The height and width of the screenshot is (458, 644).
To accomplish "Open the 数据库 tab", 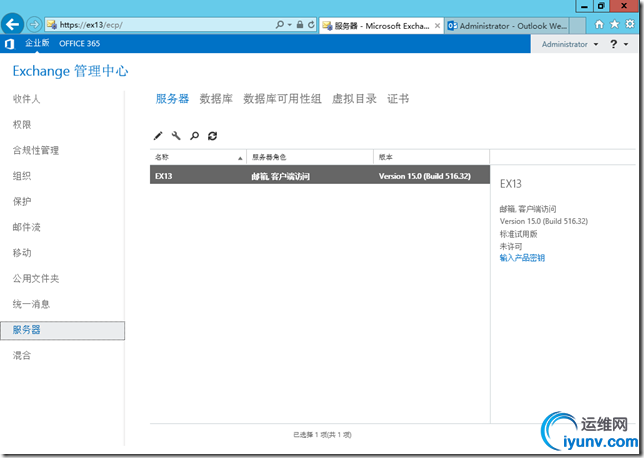I will (x=216, y=99).
